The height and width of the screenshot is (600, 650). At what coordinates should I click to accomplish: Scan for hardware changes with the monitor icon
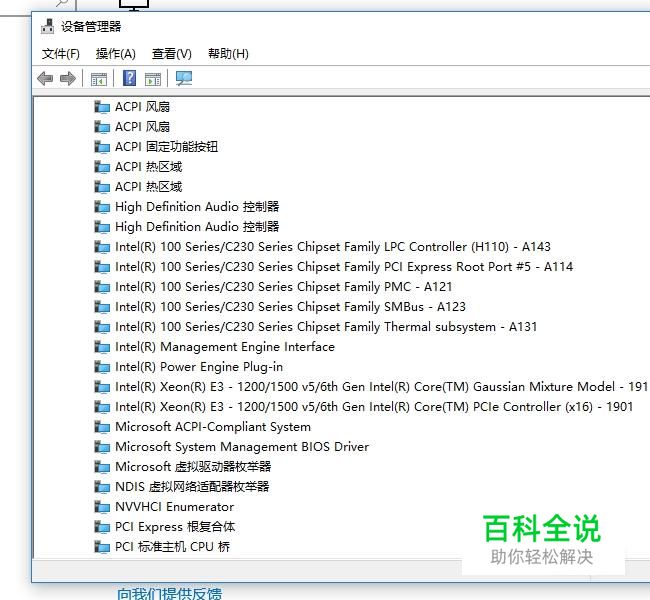[184, 78]
